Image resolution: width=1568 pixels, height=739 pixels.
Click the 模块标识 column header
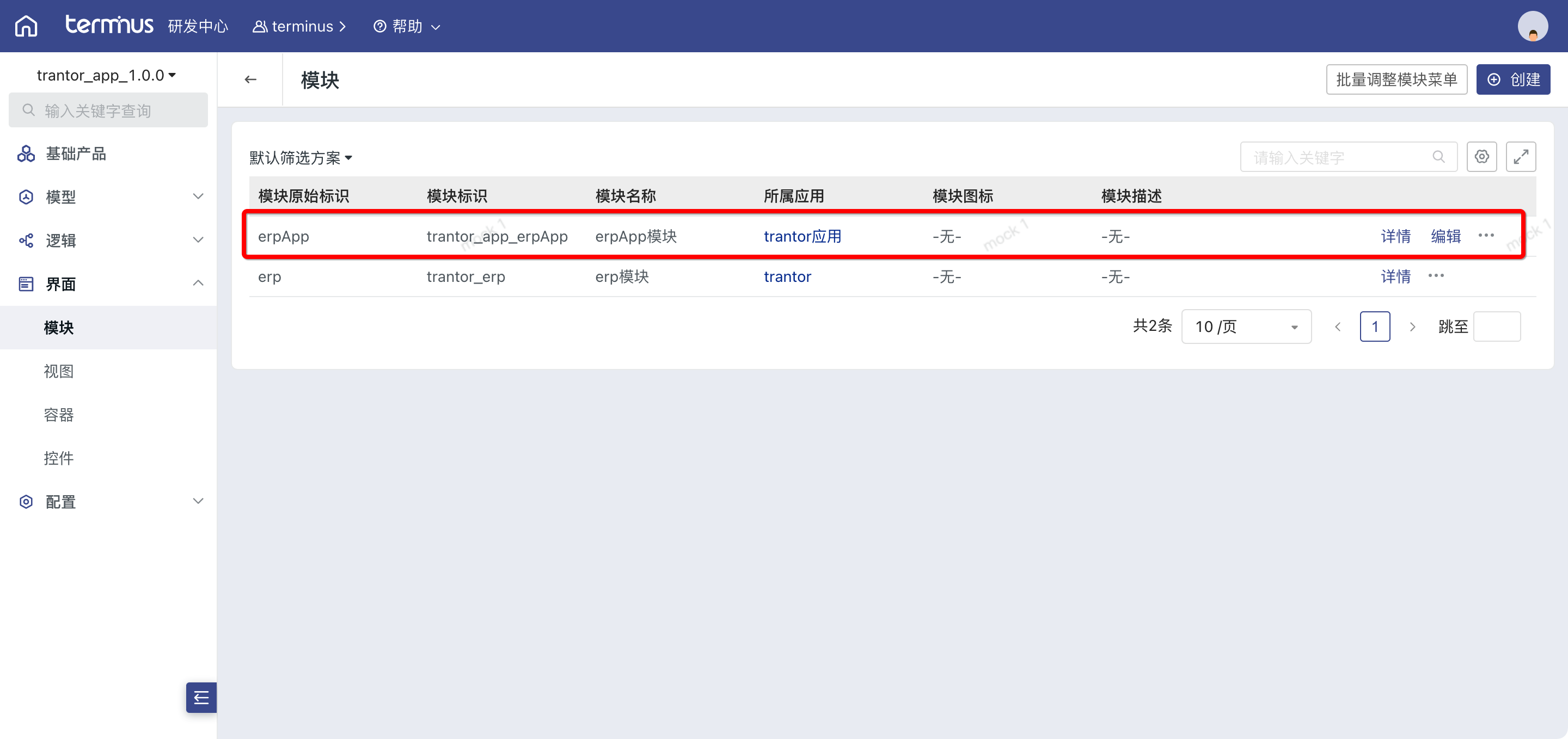click(457, 196)
